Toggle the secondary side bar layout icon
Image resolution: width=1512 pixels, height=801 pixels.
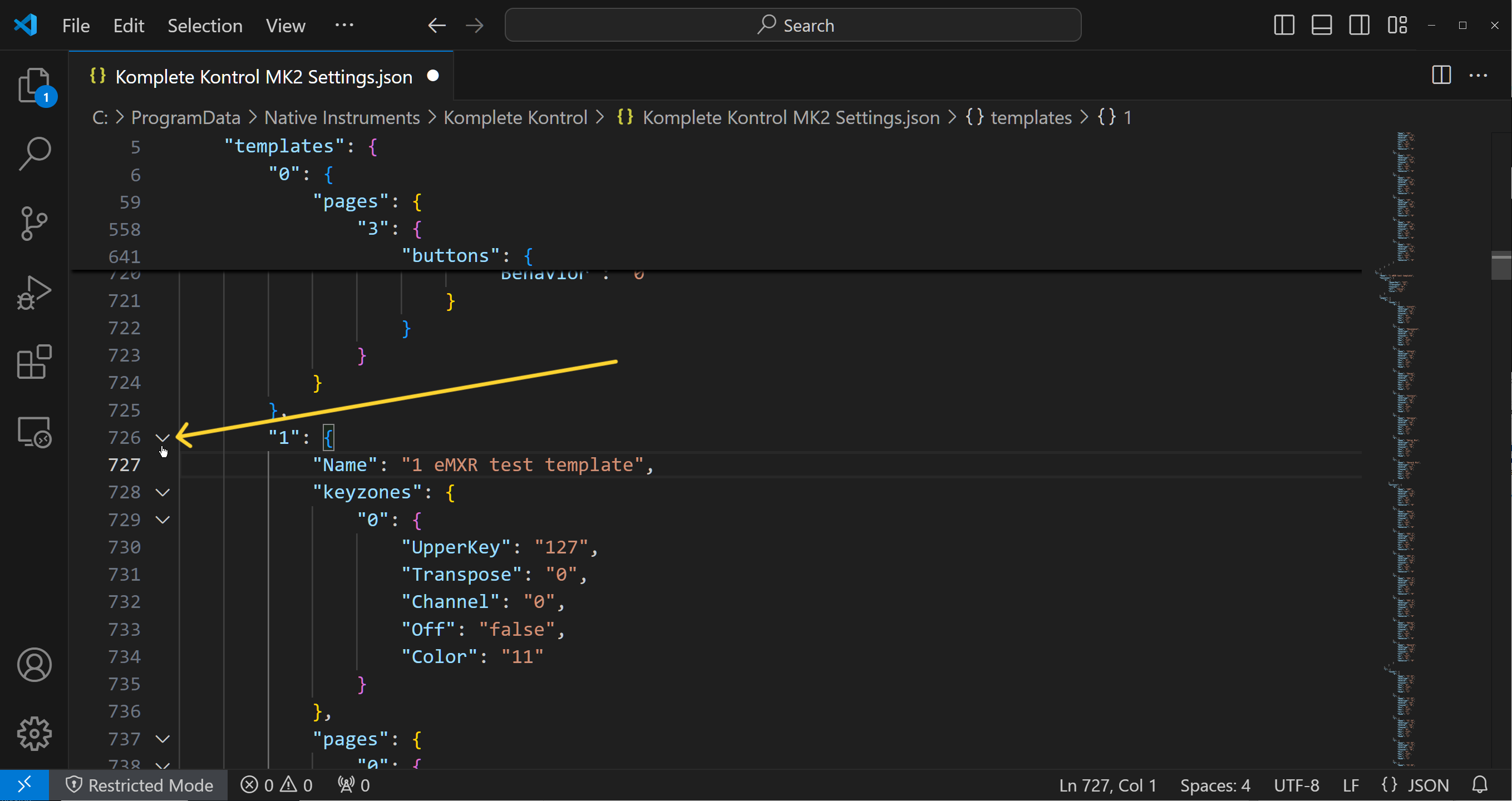pos(1359,25)
